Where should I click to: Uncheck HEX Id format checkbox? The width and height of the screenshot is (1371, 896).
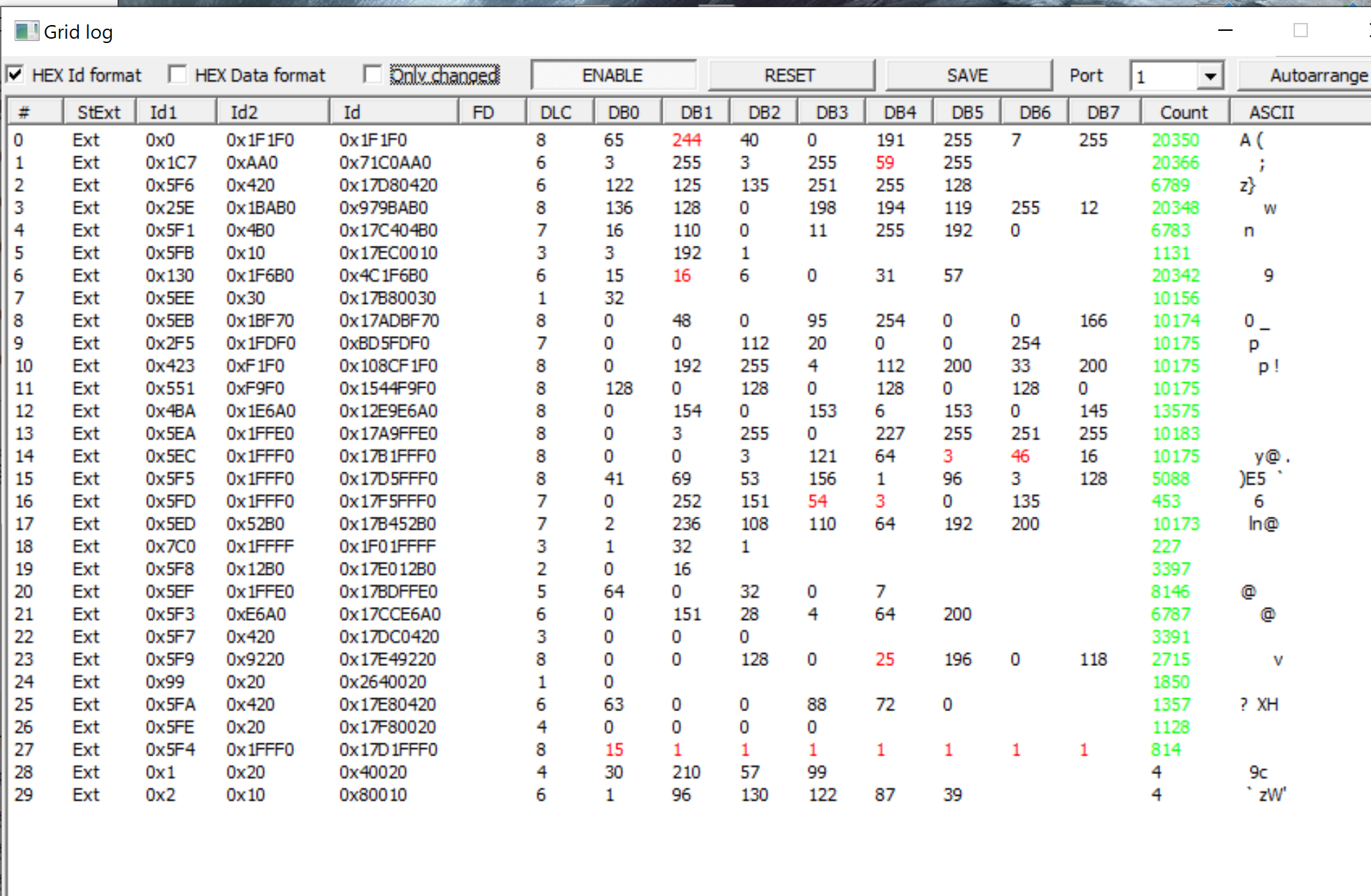[x=15, y=75]
